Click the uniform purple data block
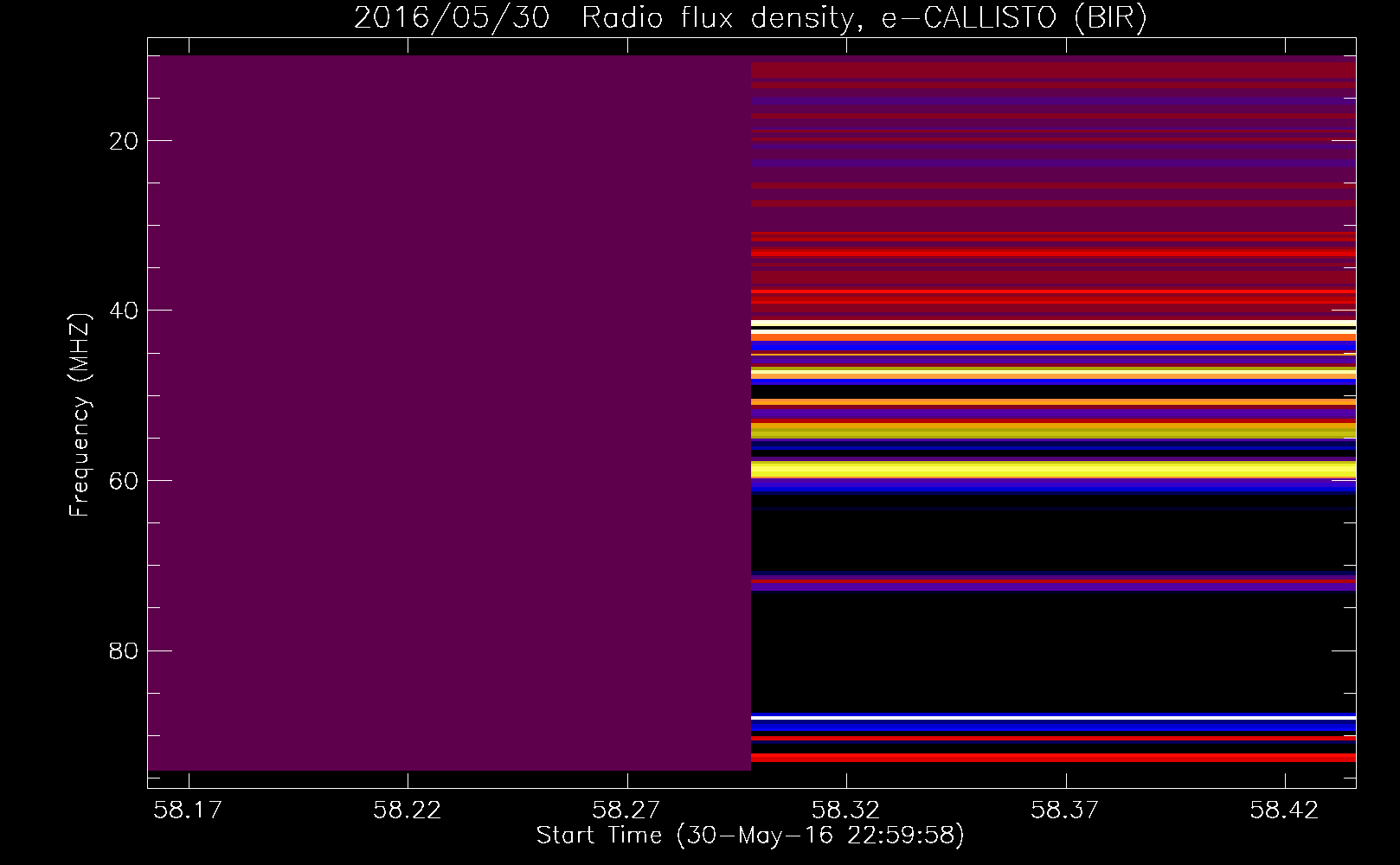This screenshot has width=1400, height=865. (449, 413)
